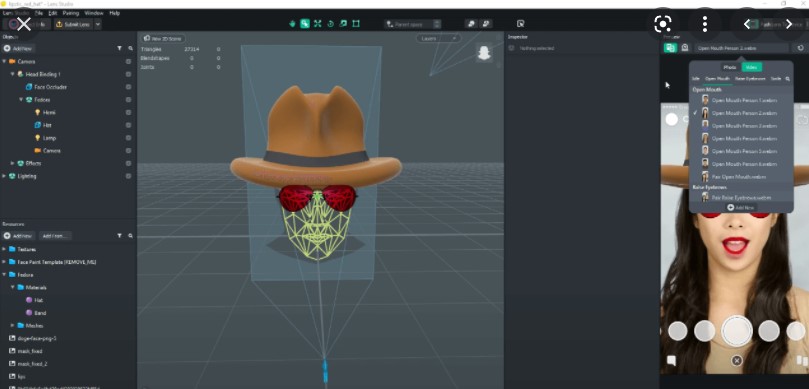Click Add New in the Objects panel
This screenshot has width=809, height=389.
19,48
